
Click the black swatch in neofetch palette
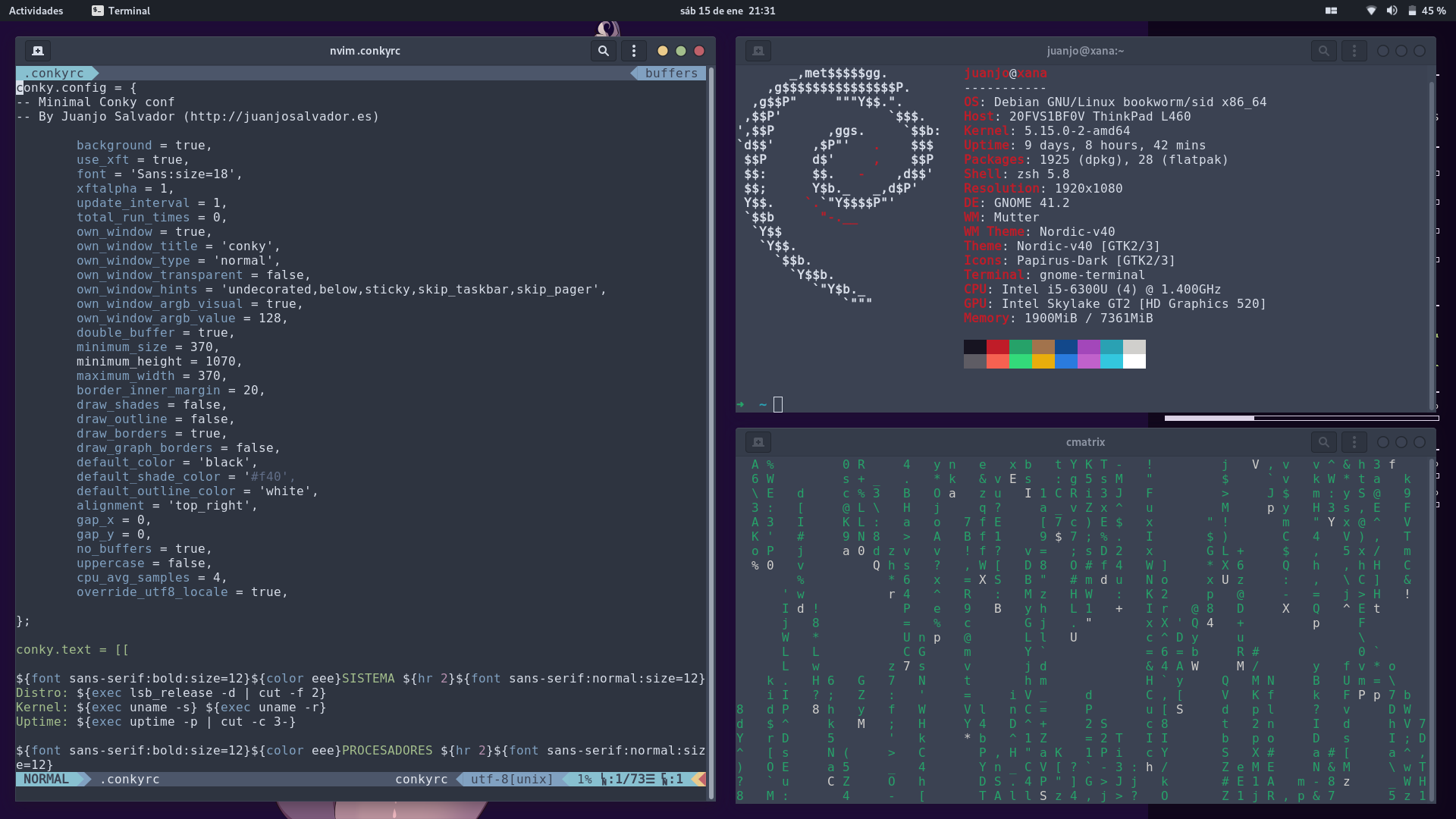point(975,347)
